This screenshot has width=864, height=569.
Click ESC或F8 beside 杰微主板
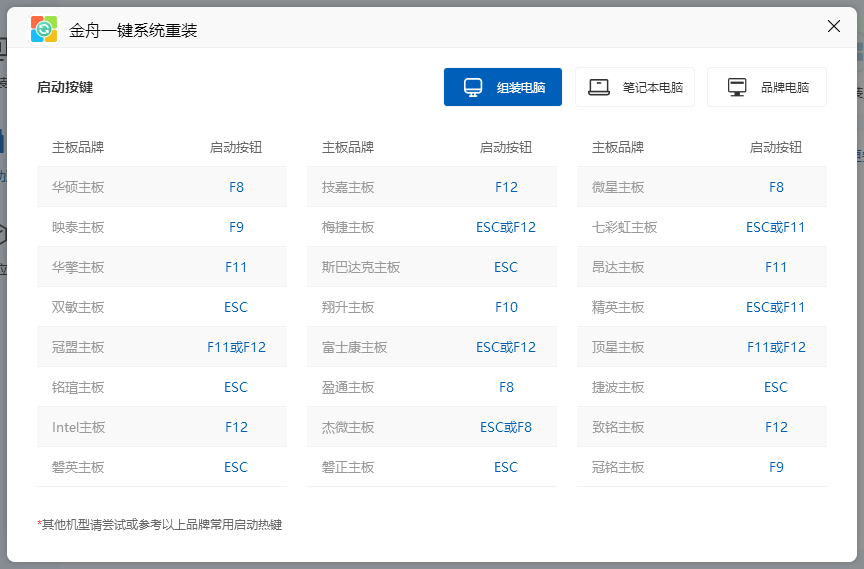tap(506, 427)
